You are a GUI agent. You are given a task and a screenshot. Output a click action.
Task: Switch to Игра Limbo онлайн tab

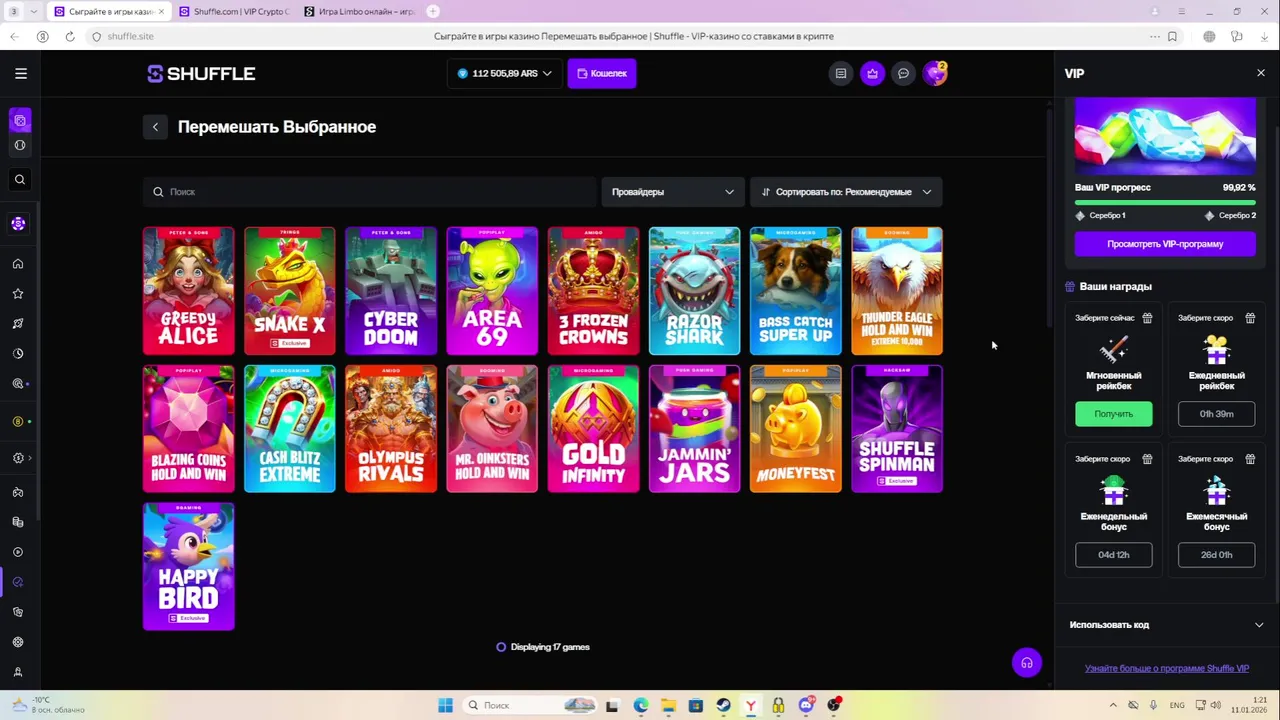(359, 12)
